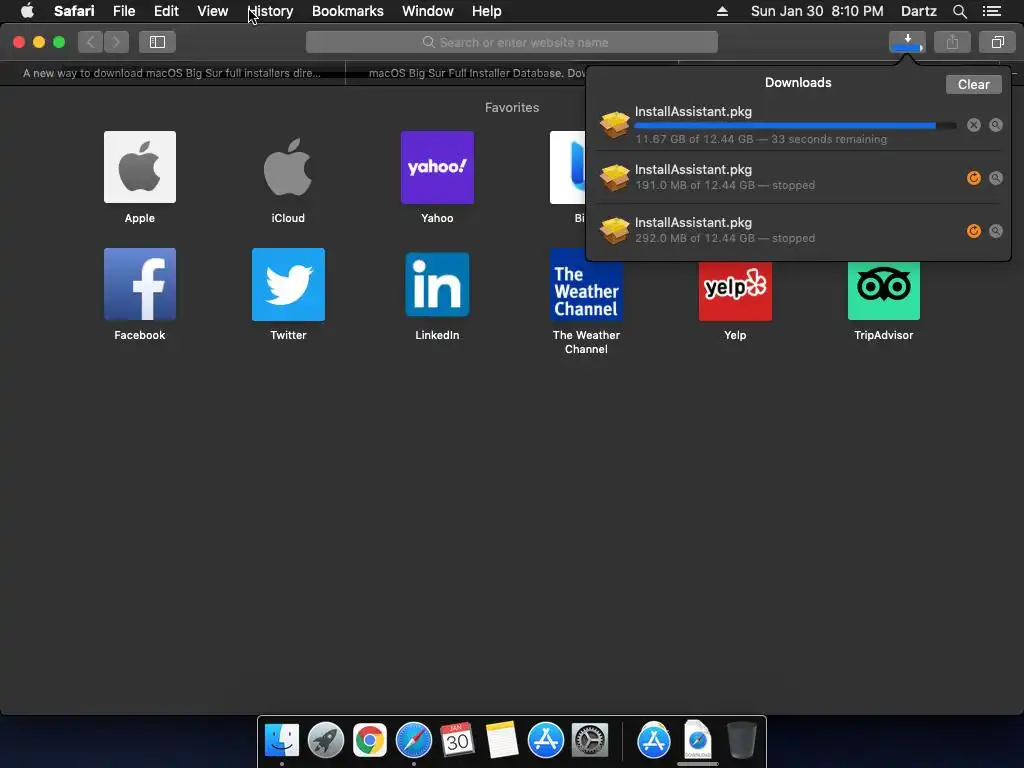Open the TripAdvisor favorite
The image size is (1024, 768).
click(x=884, y=291)
